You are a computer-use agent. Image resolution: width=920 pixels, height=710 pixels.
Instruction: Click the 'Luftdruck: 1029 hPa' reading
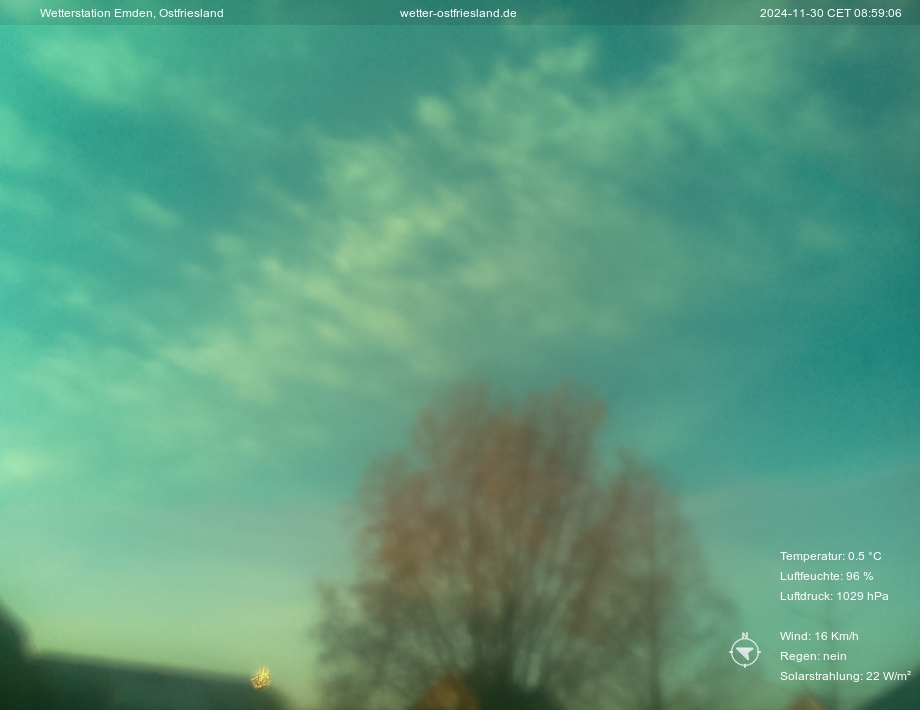(834, 596)
